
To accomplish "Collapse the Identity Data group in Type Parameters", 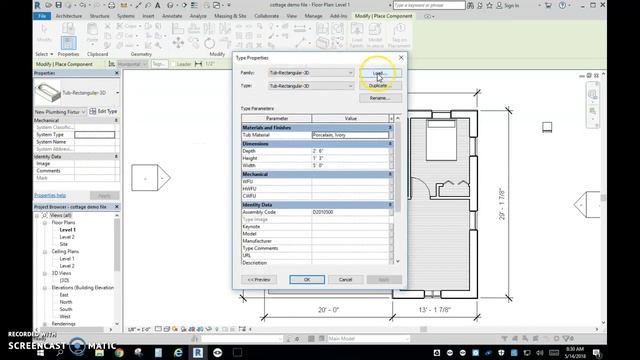I will click(390, 204).
